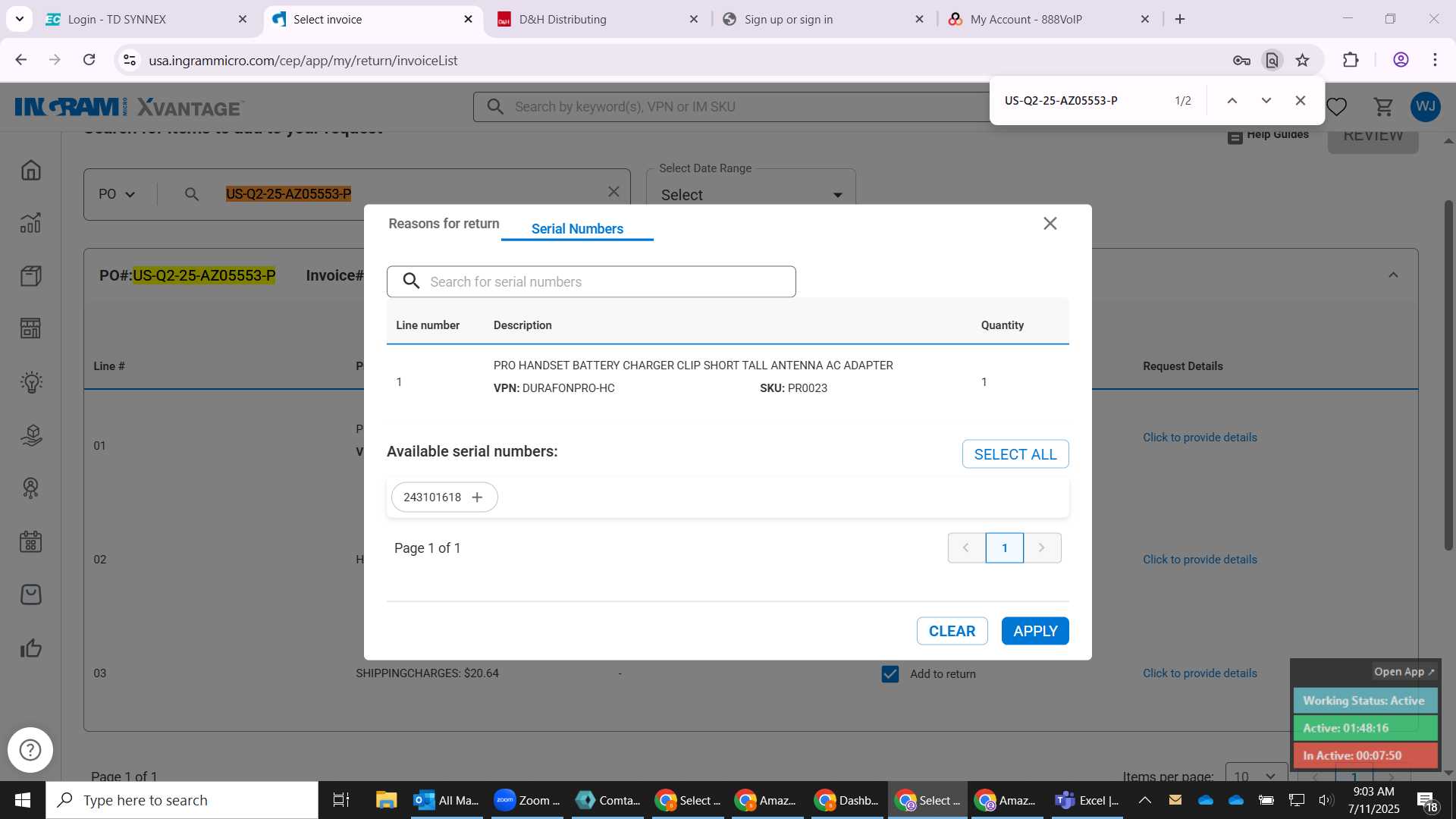Viewport: 1456px width, 819px height.
Task: Select serial number chip 243101618
Action: (444, 497)
